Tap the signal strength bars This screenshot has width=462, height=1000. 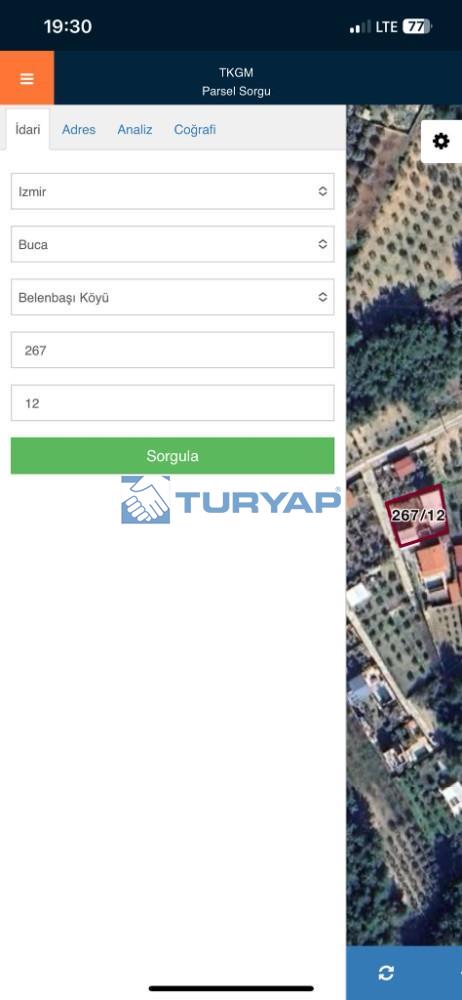click(x=361, y=27)
